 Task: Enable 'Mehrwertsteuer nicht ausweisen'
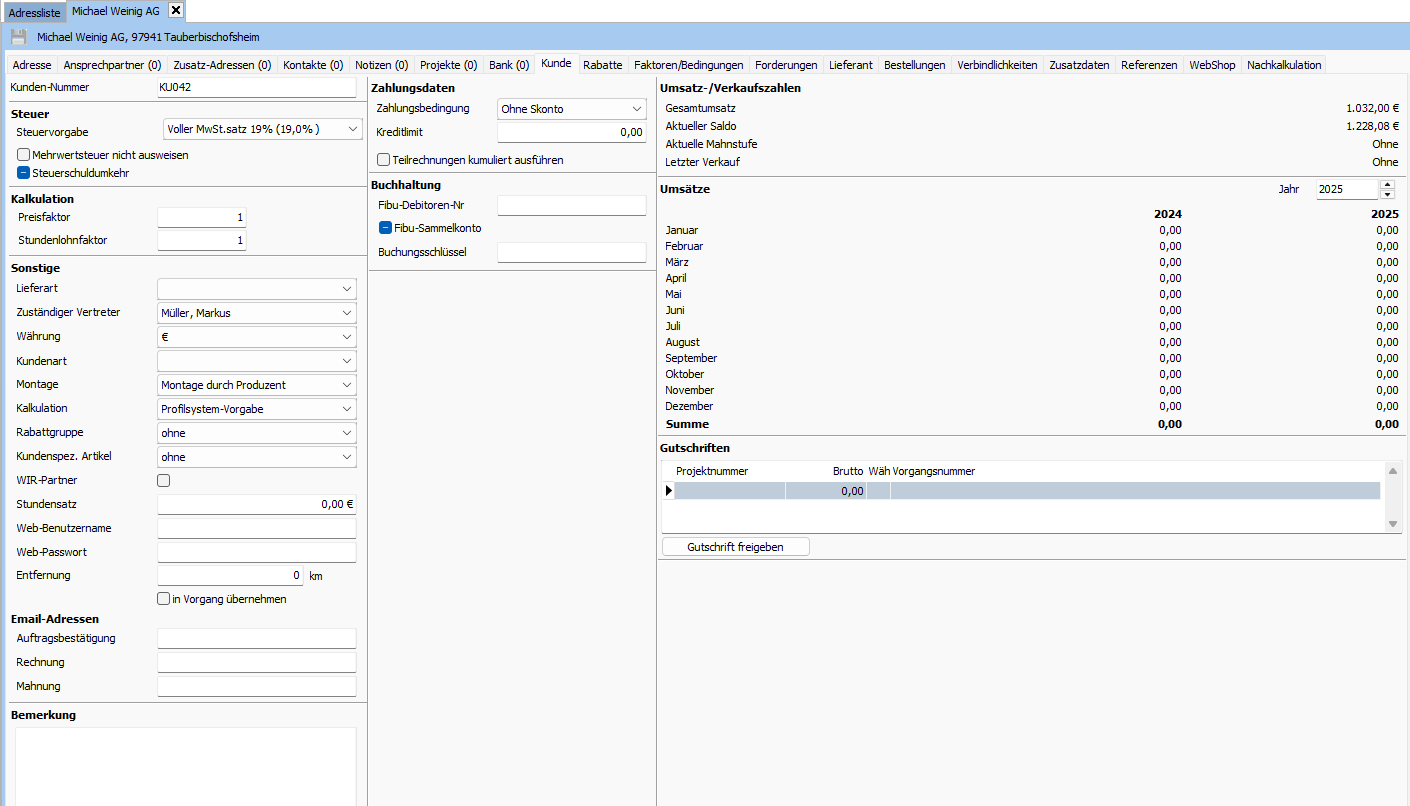tap(22, 155)
